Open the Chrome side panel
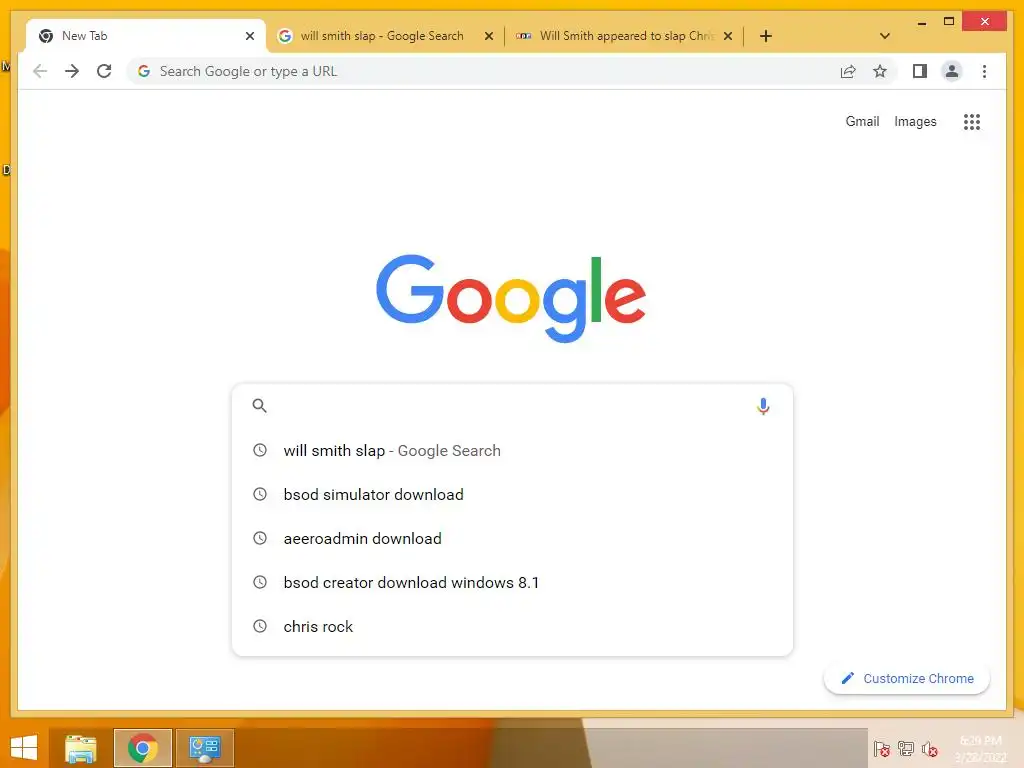The image size is (1024, 768). pos(920,71)
